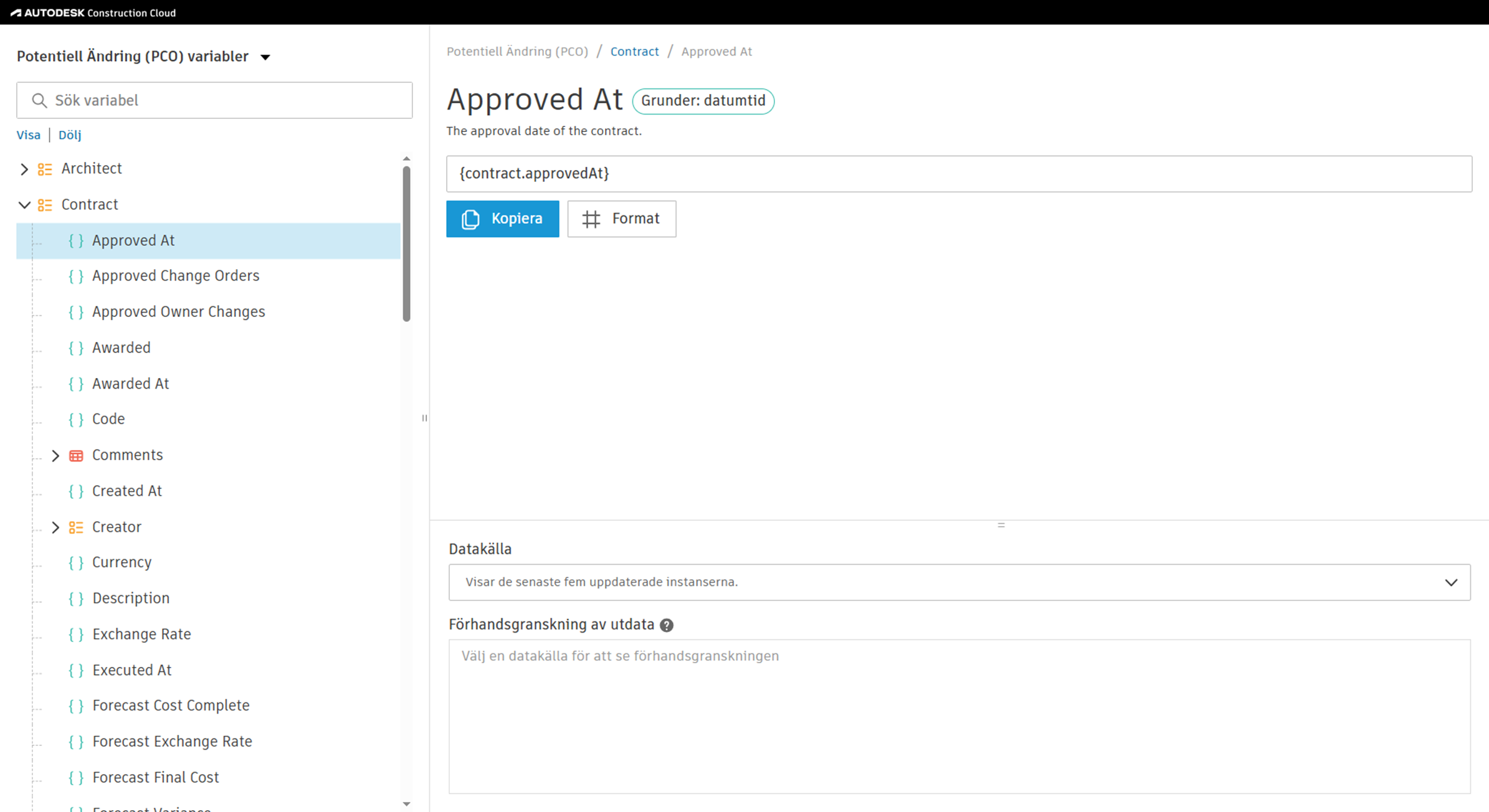
Task: Click the Comments table icon
Action: pos(76,456)
